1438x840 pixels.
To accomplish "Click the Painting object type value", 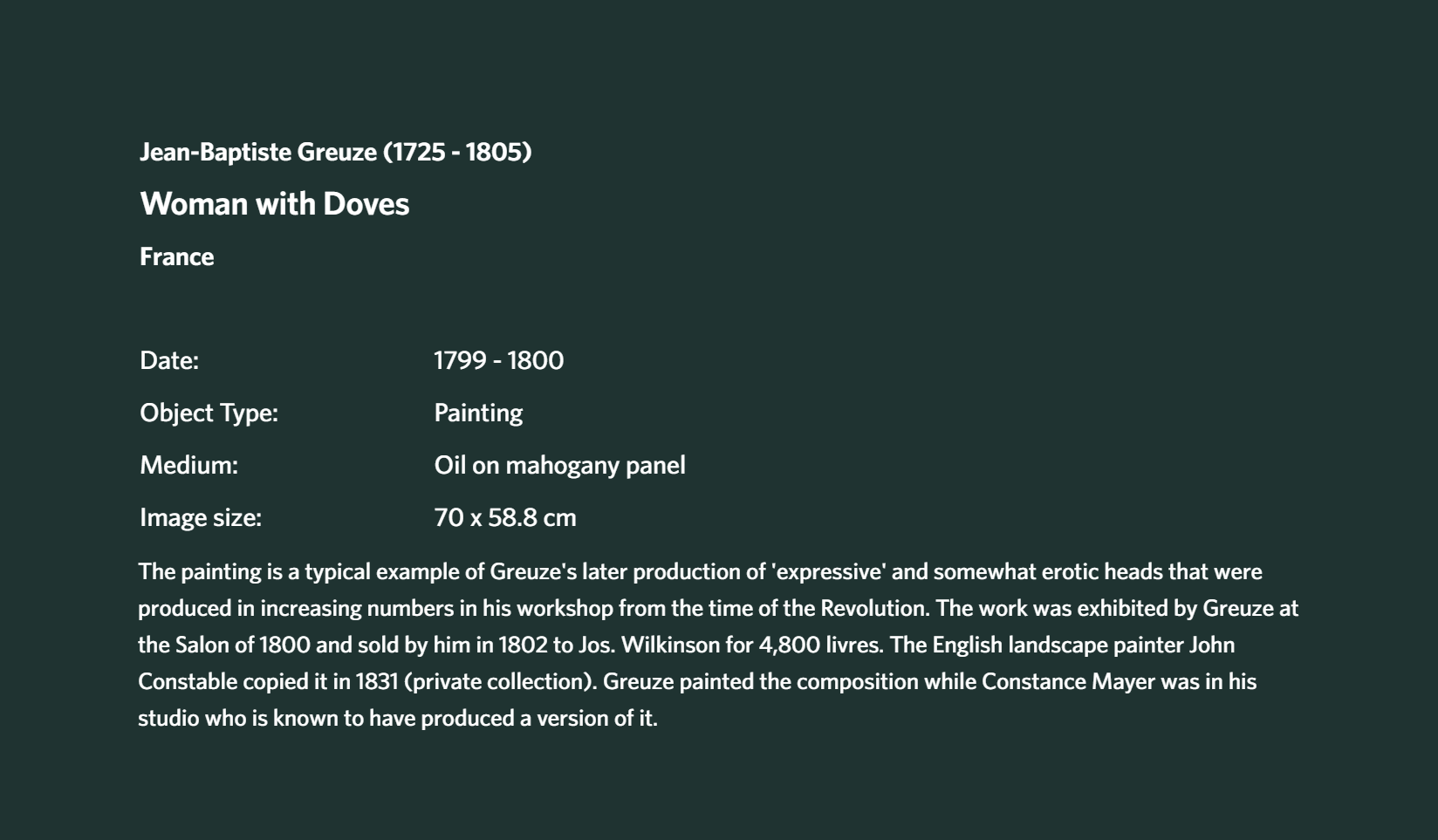I will point(478,413).
